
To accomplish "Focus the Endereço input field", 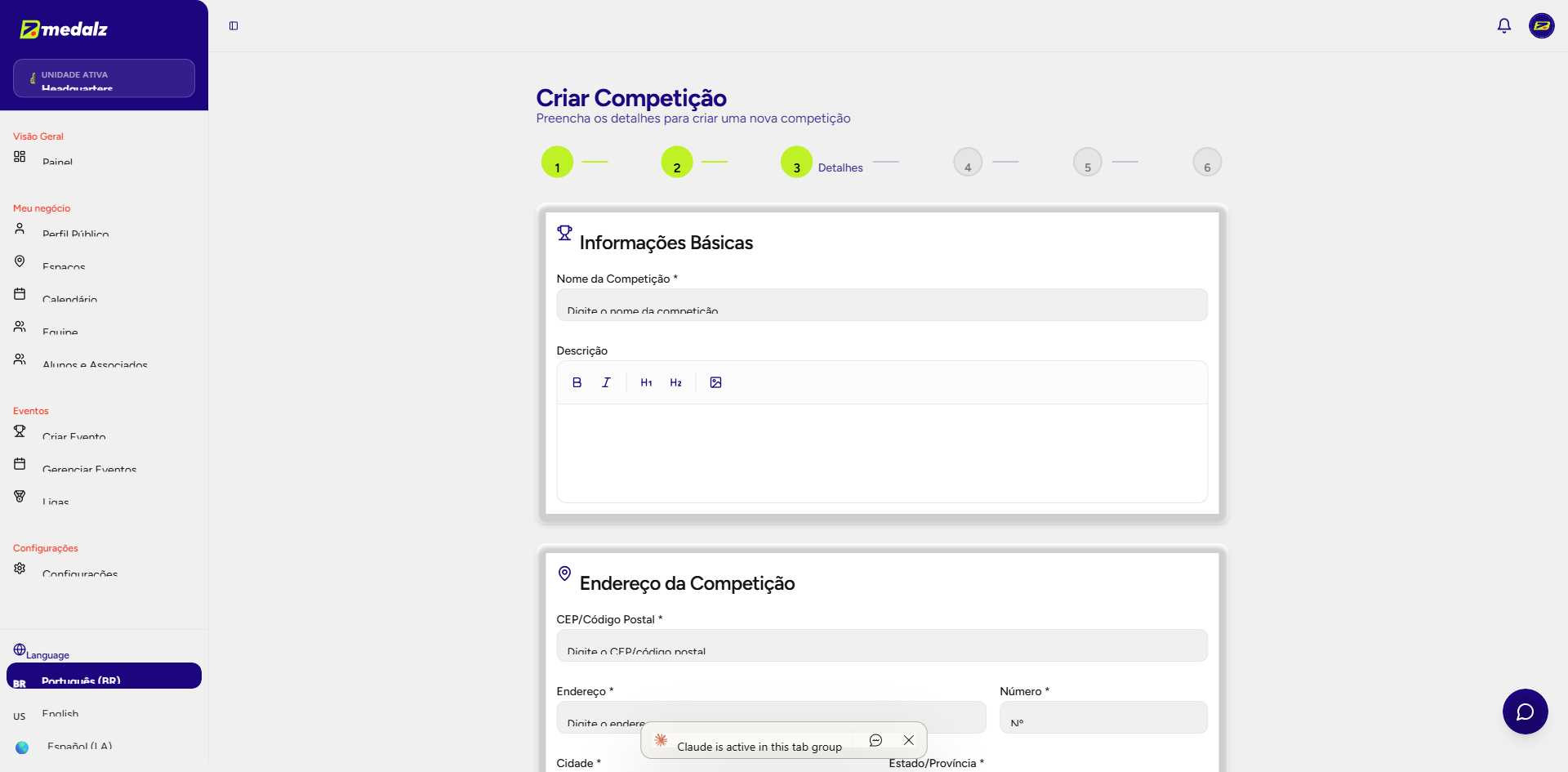I will (x=771, y=717).
